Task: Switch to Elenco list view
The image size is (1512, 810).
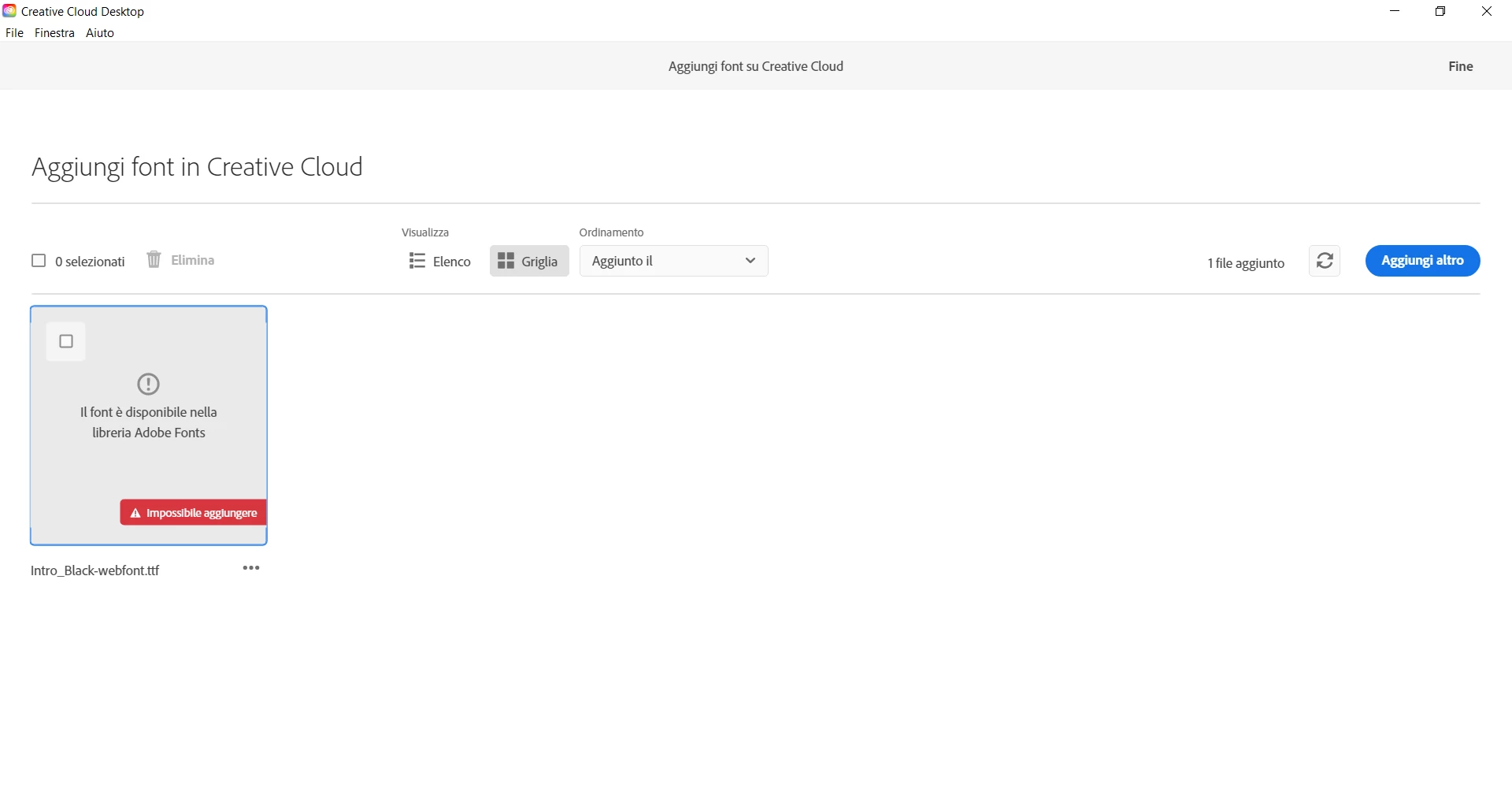Action: point(439,261)
